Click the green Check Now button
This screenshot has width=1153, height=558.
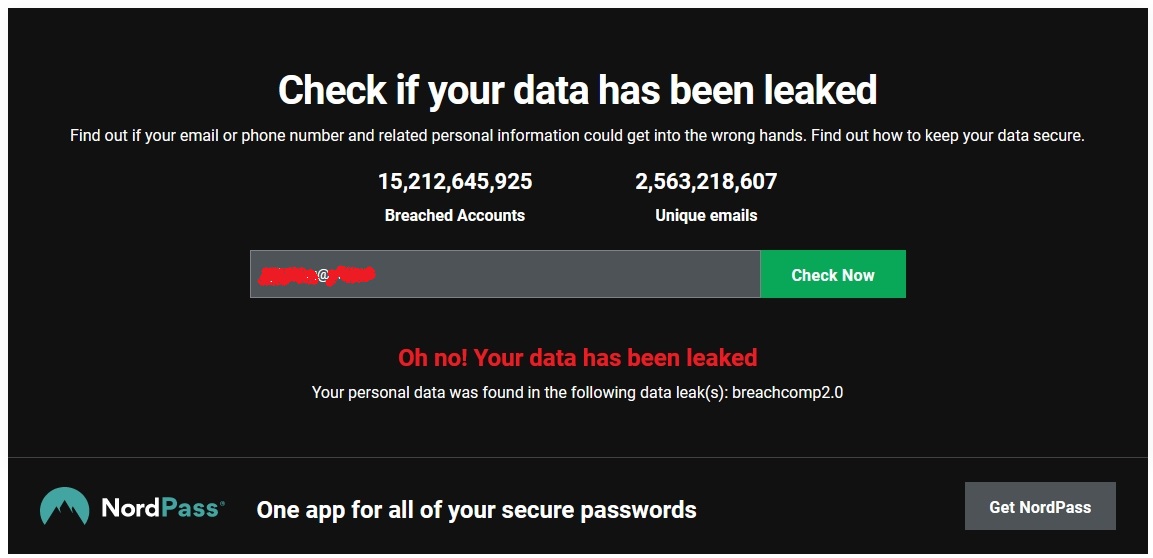point(832,274)
